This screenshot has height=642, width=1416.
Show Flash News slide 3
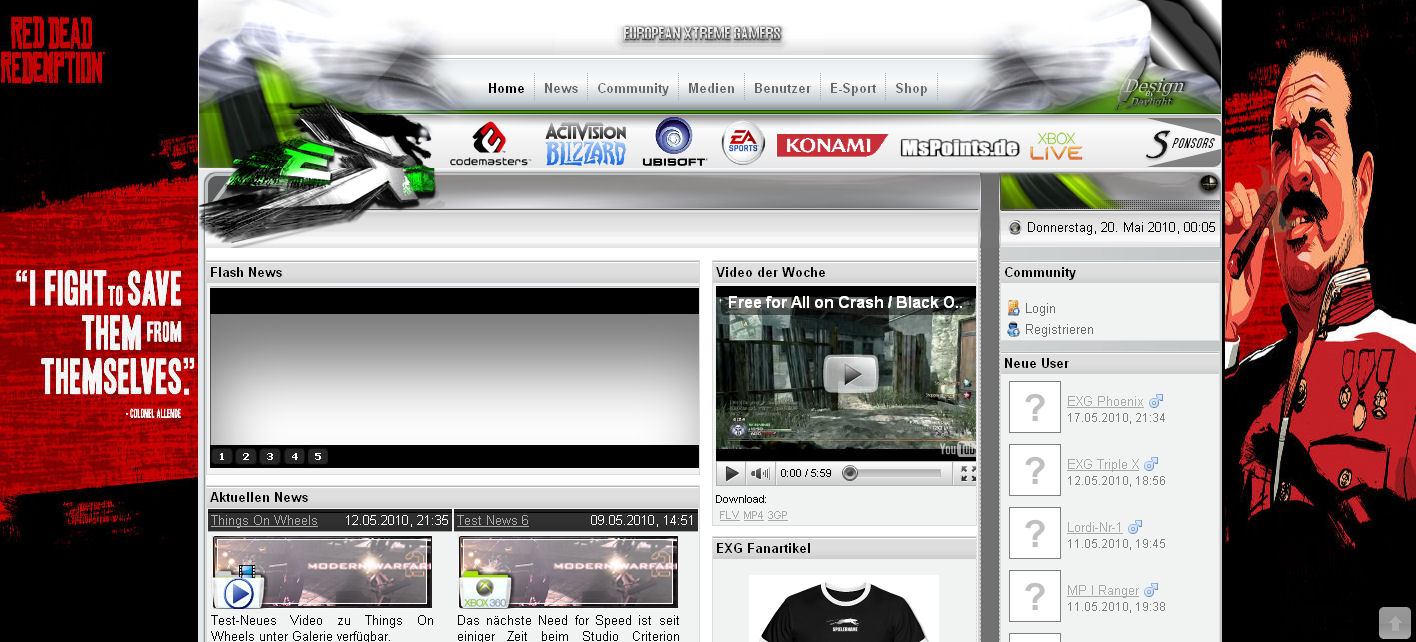point(270,457)
